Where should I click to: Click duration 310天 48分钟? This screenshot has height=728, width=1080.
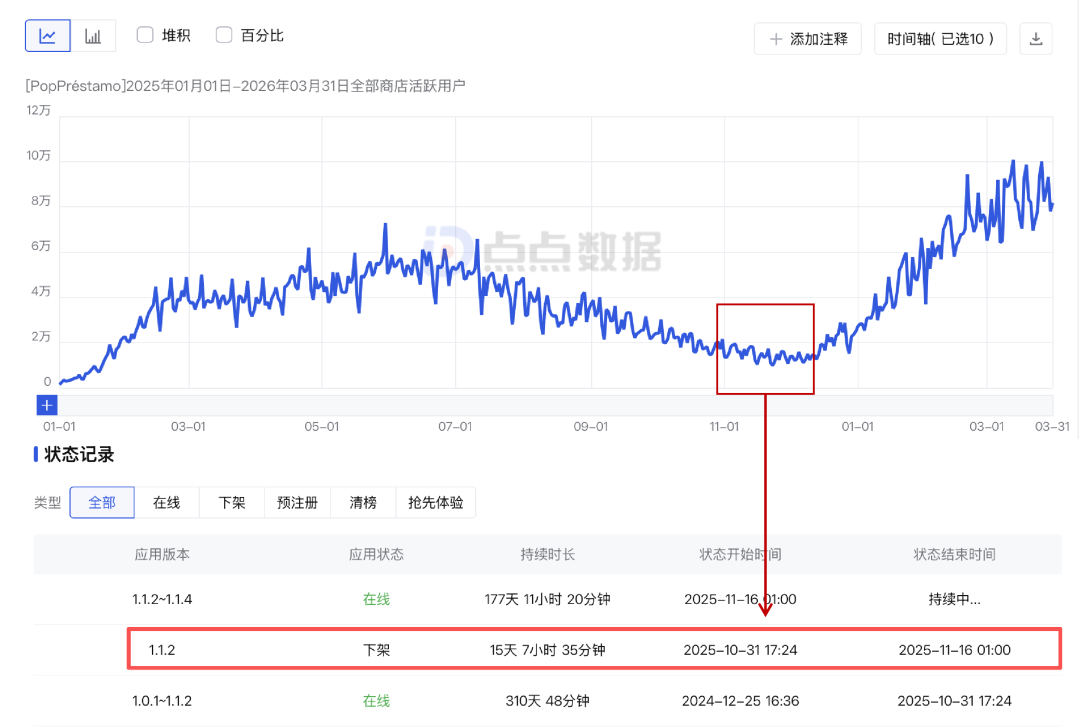(x=548, y=701)
